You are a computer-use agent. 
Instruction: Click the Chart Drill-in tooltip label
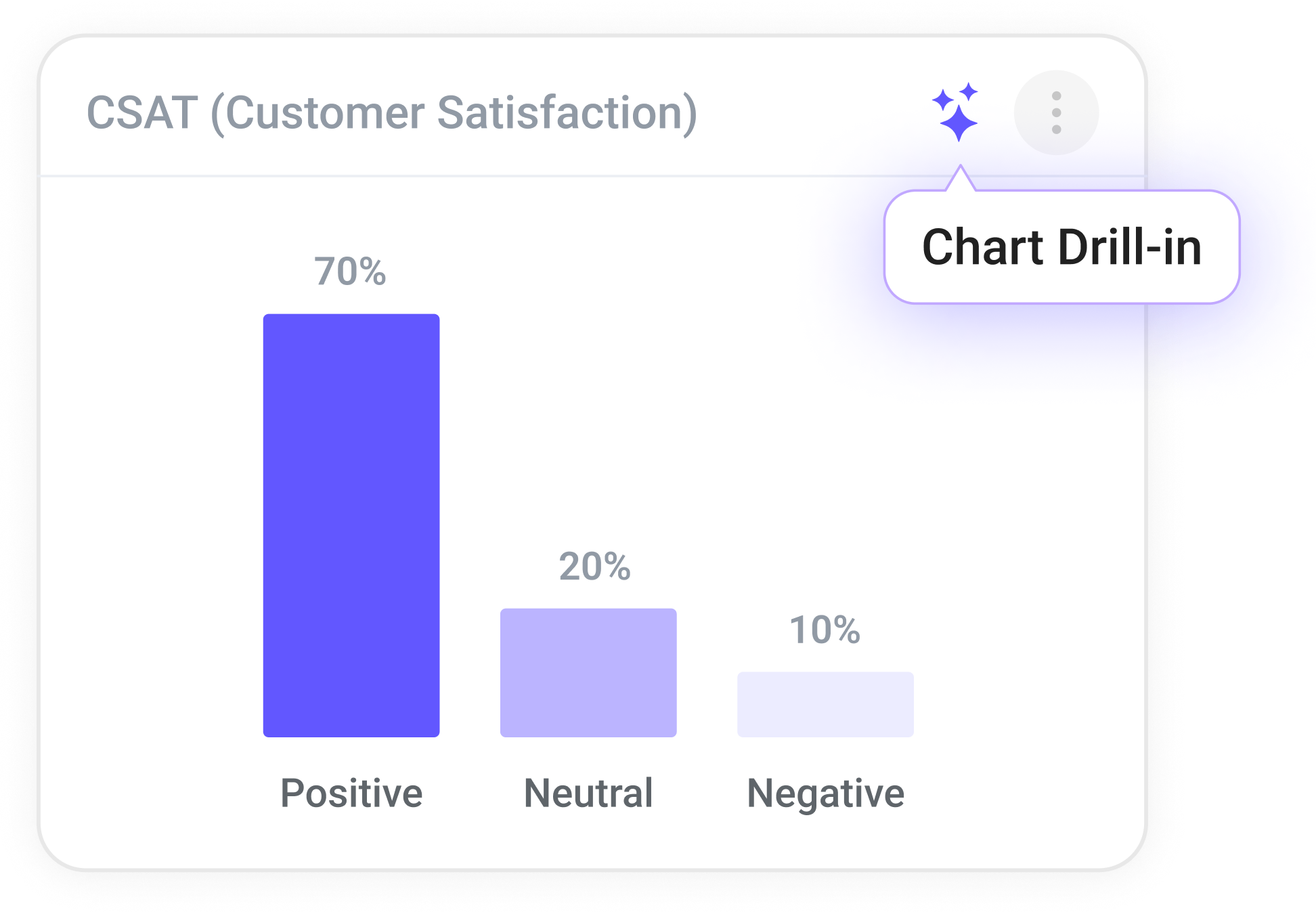1061,247
